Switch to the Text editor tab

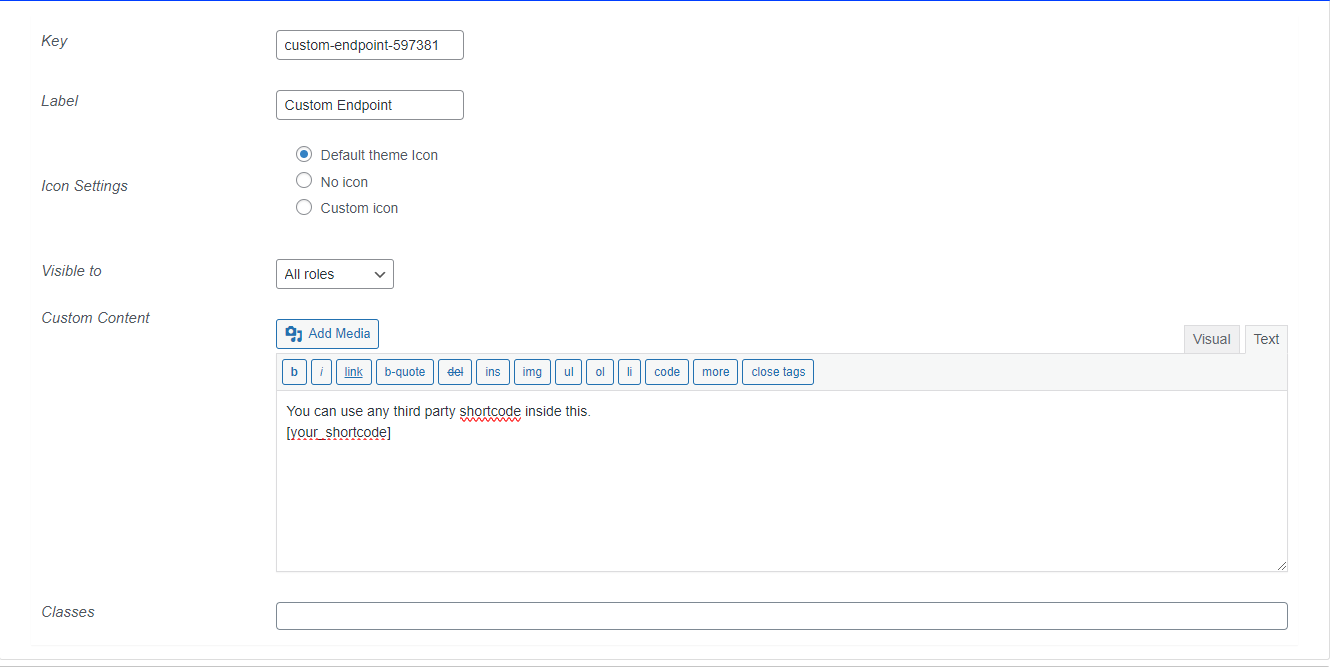click(x=1266, y=339)
